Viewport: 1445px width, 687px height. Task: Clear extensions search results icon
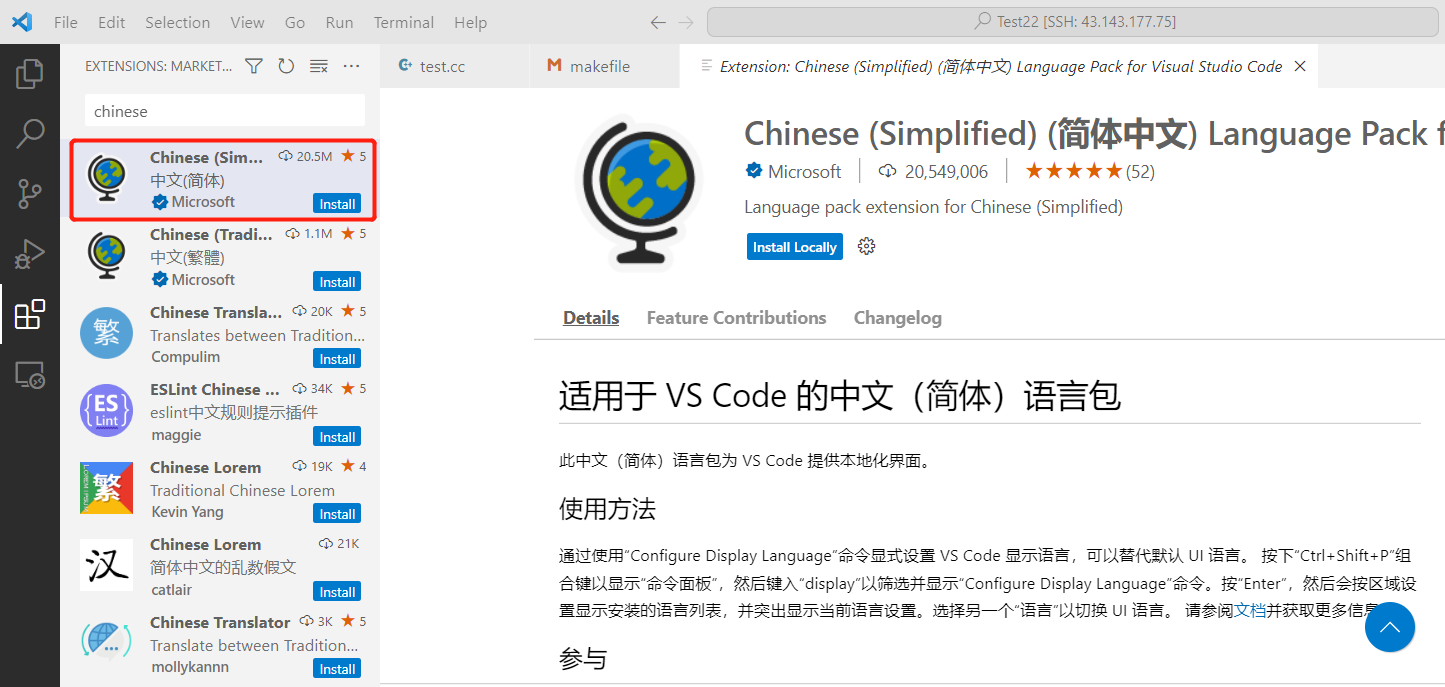[319, 66]
